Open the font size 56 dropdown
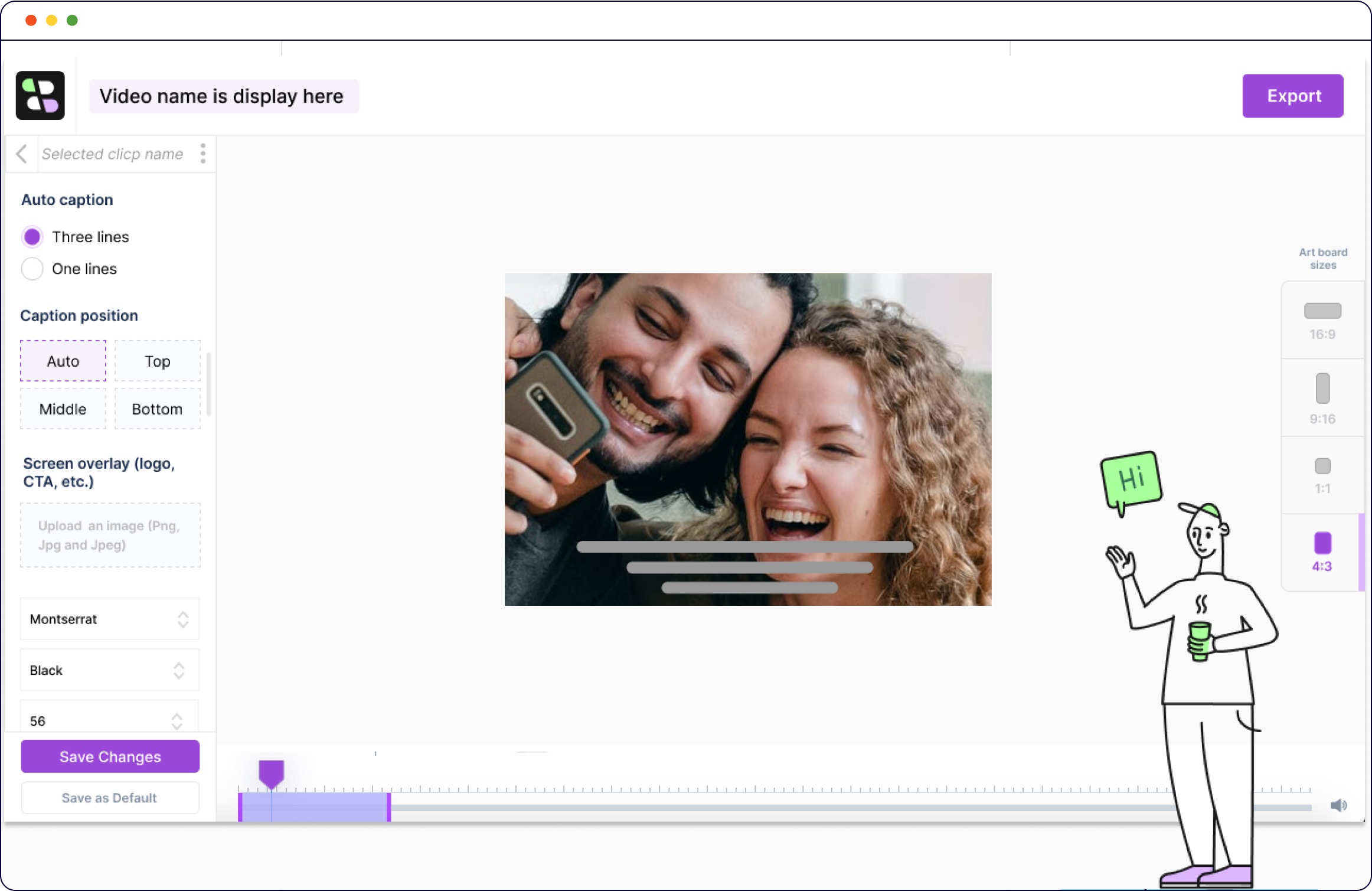The width and height of the screenshot is (1372, 891). 110,720
